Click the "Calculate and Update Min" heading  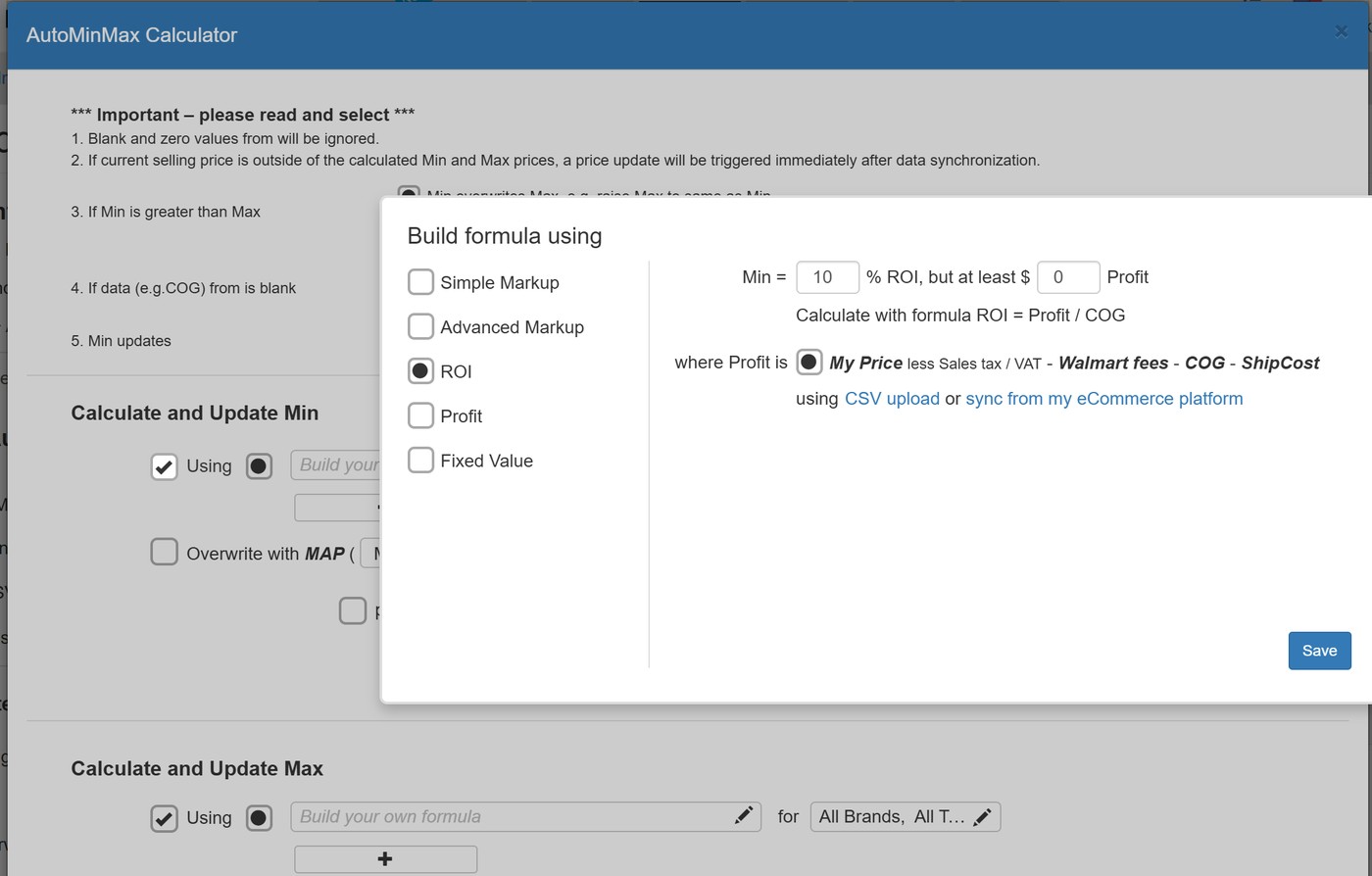(194, 414)
